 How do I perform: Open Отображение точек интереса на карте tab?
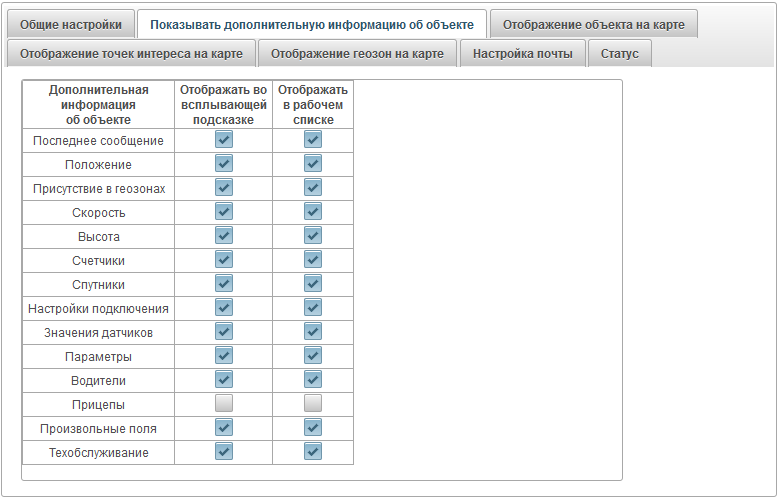(x=130, y=54)
